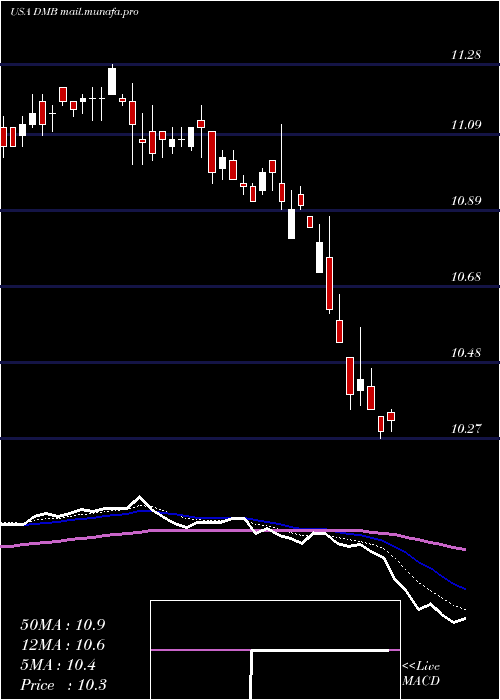The width and height of the screenshot is (500, 700).
Task: Click the USA DMB mail.munafa.pro title text
Action: tap(75, 12)
